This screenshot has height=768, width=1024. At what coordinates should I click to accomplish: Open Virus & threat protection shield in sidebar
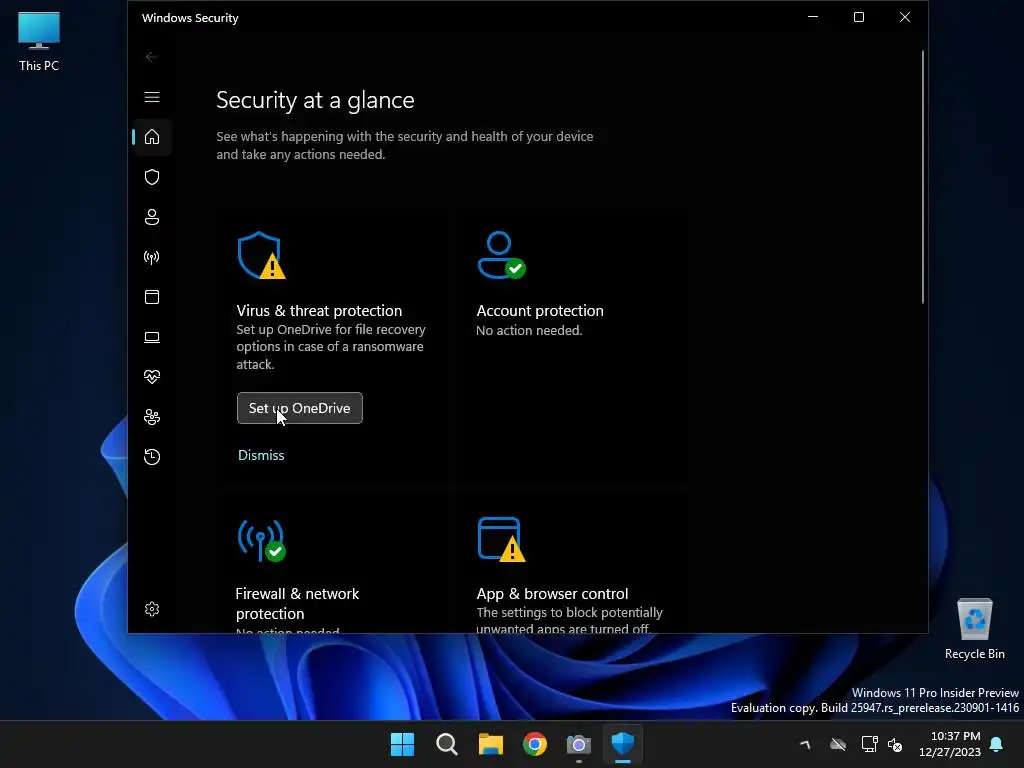(152, 177)
